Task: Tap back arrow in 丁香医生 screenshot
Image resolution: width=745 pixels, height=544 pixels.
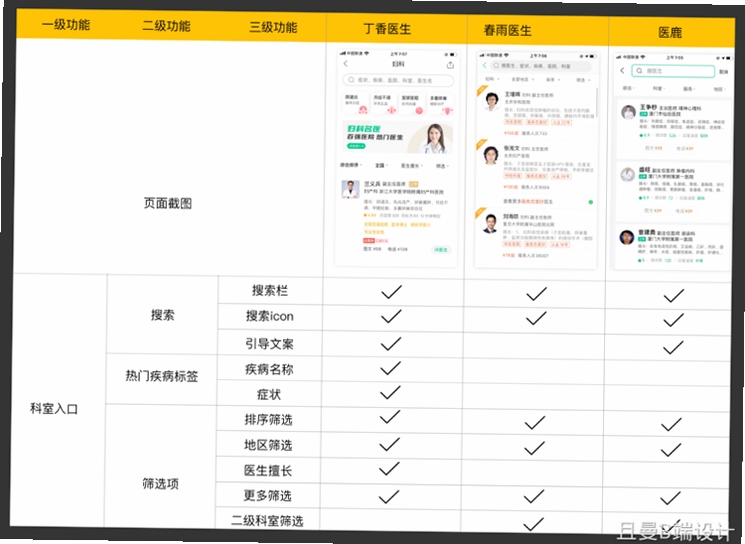Action: [345, 64]
